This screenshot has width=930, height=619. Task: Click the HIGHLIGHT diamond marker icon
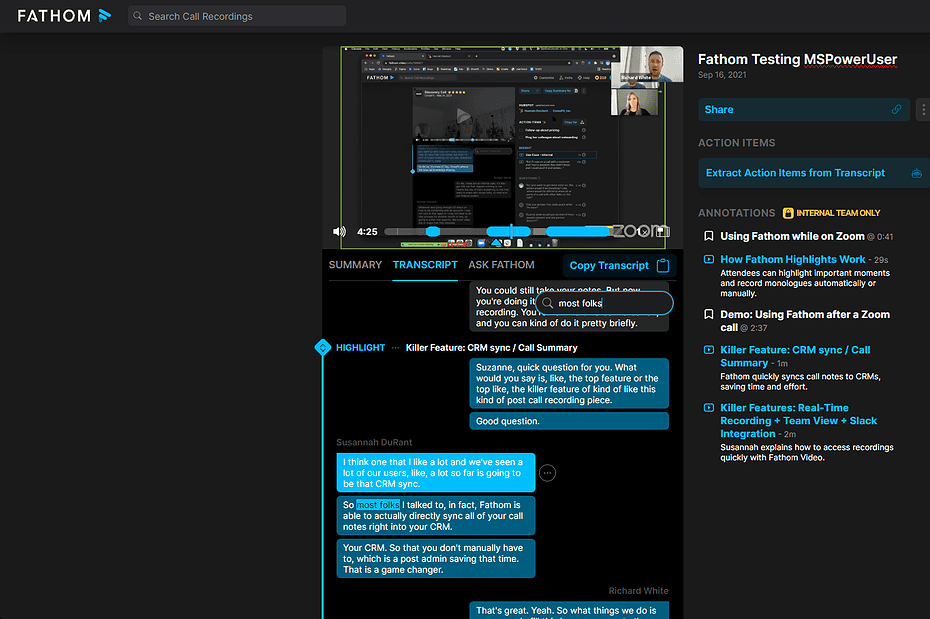coord(323,347)
